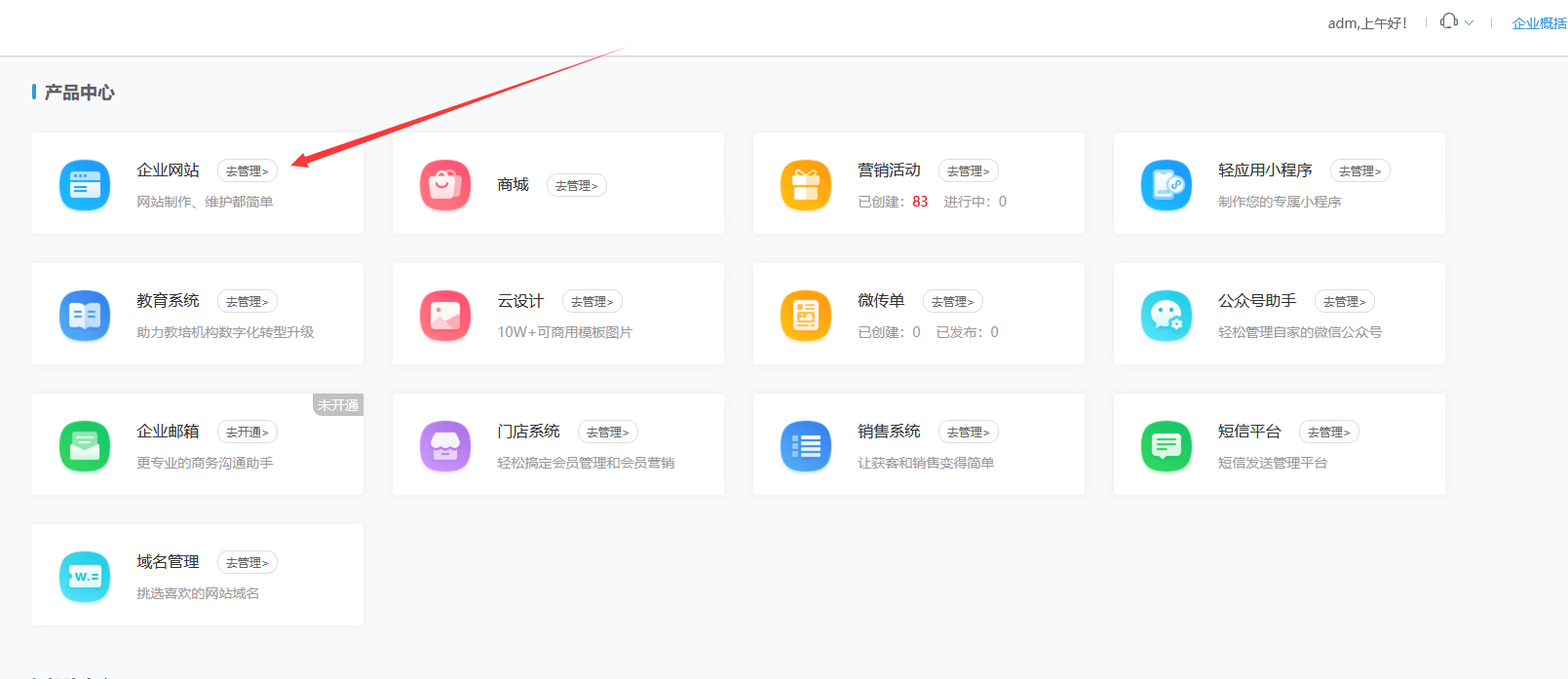Click description 短信发送管理平台
Image resolution: width=1568 pixels, height=679 pixels.
pos(1273,463)
